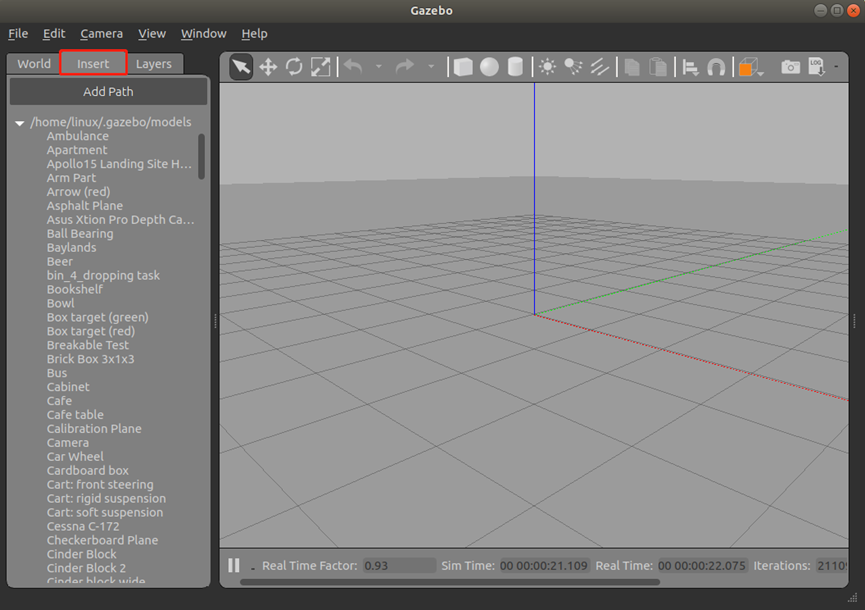The image size is (865, 610).
Task: Open the Help menu
Action: click(254, 34)
